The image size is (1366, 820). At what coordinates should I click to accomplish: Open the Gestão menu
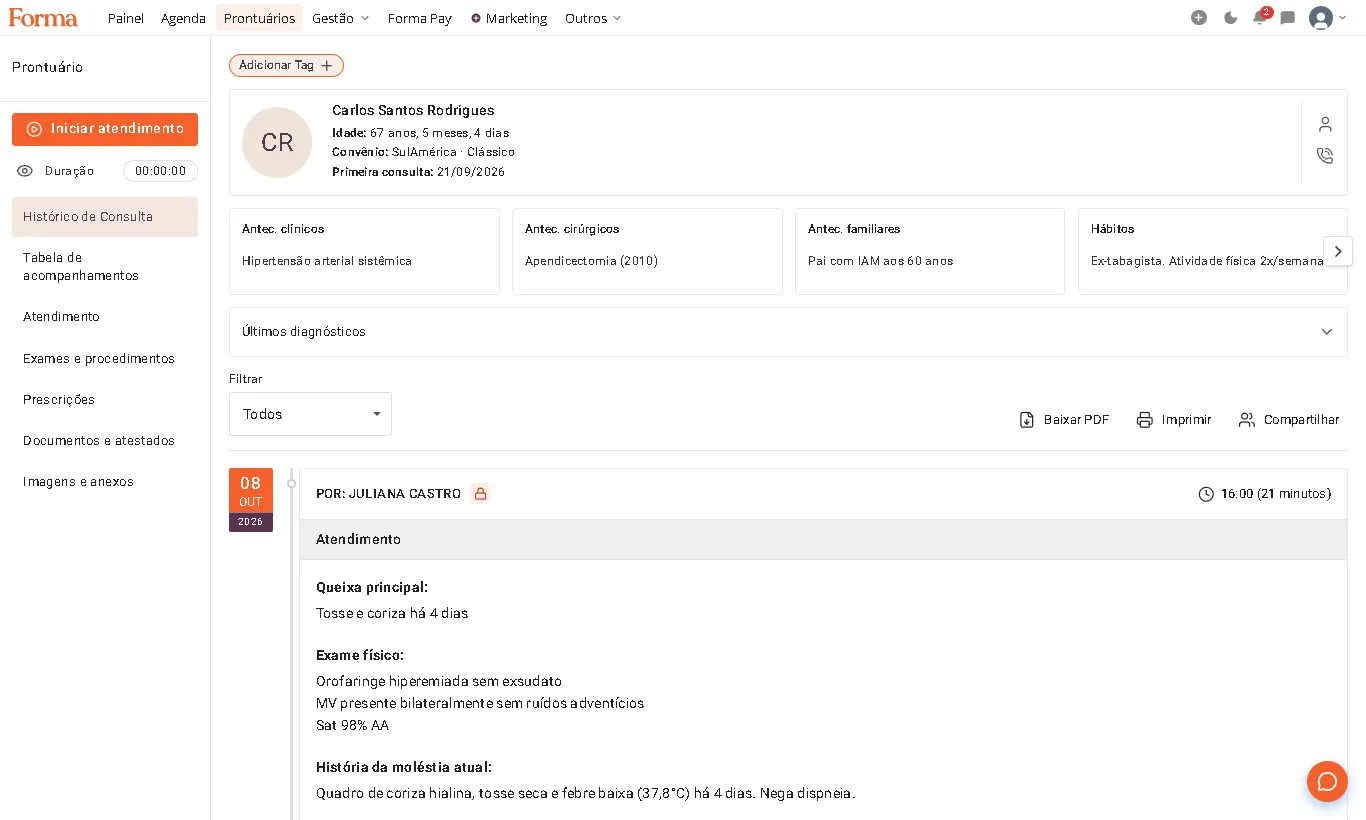click(x=341, y=18)
